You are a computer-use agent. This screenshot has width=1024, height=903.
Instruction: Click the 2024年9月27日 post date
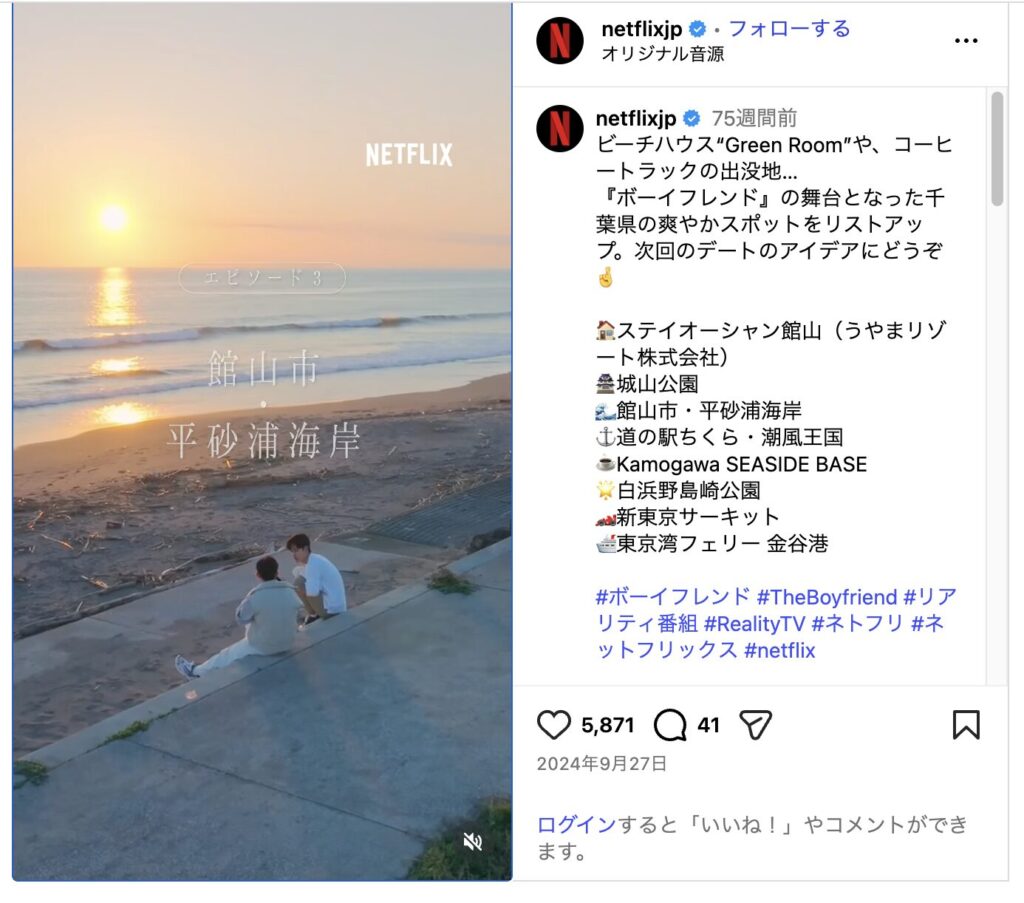(x=601, y=763)
